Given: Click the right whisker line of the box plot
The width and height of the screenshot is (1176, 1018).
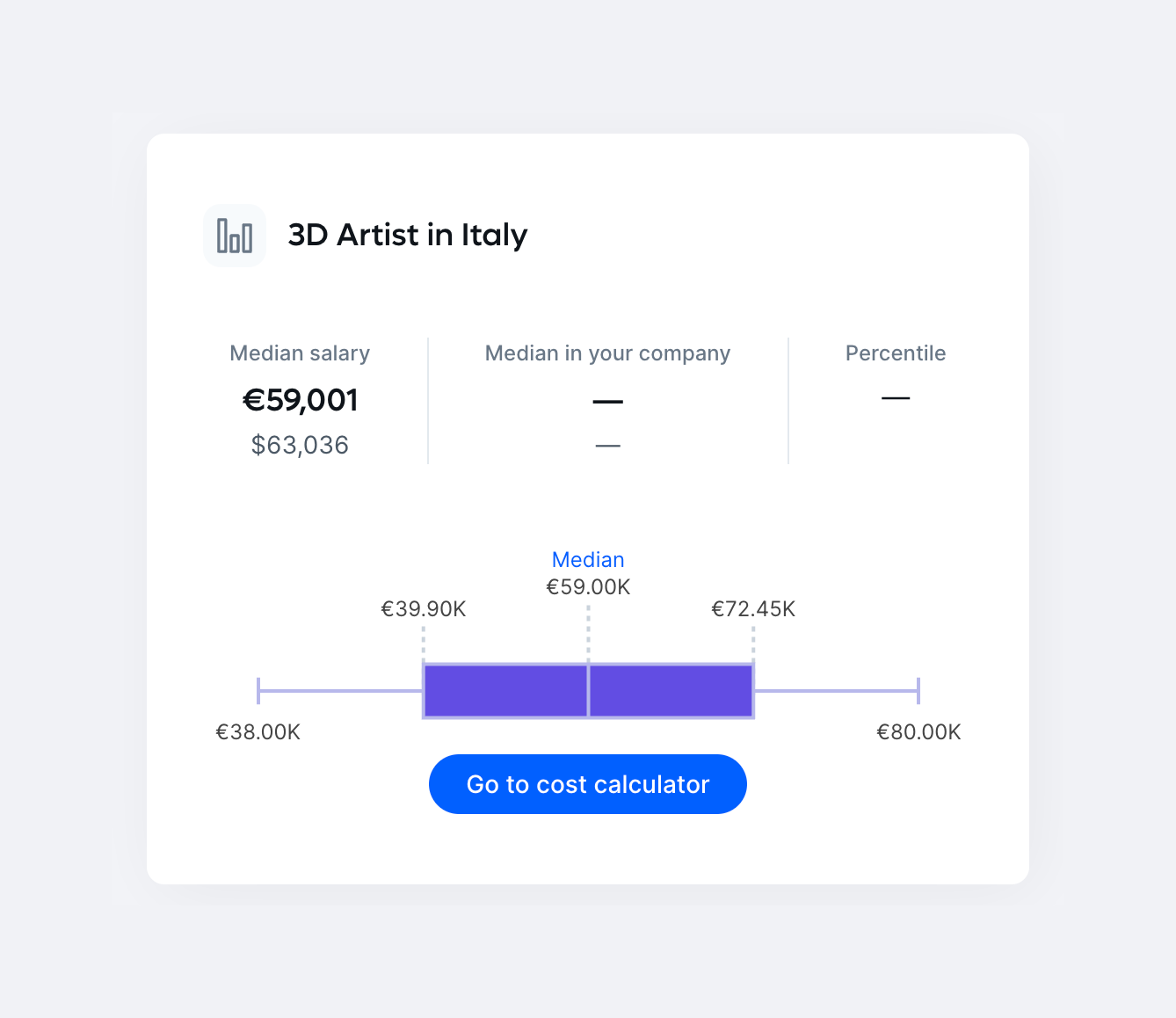Looking at the screenshot, I should pyautogui.click(x=836, y=691).
